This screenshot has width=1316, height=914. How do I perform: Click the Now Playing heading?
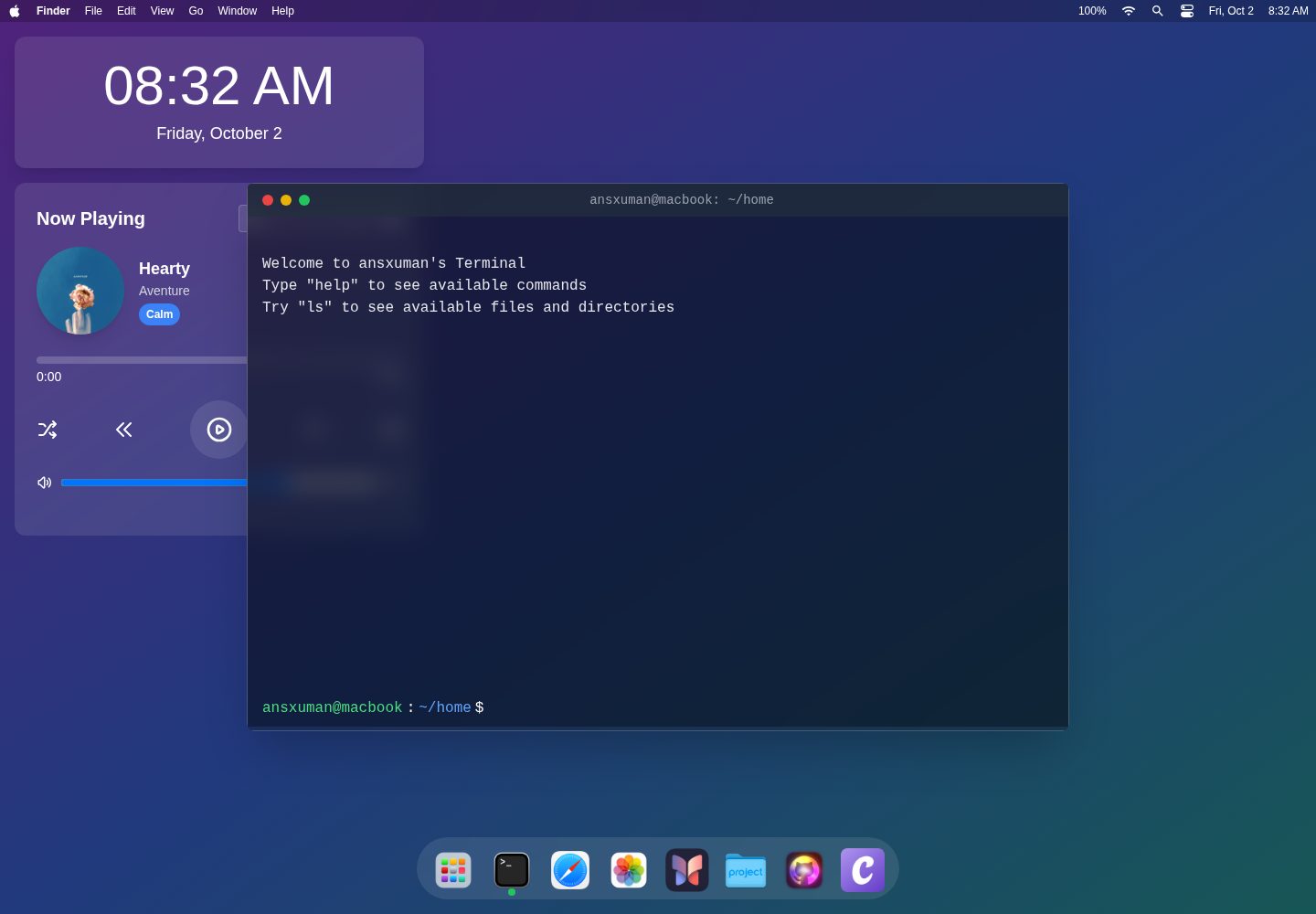coord(90,218)
